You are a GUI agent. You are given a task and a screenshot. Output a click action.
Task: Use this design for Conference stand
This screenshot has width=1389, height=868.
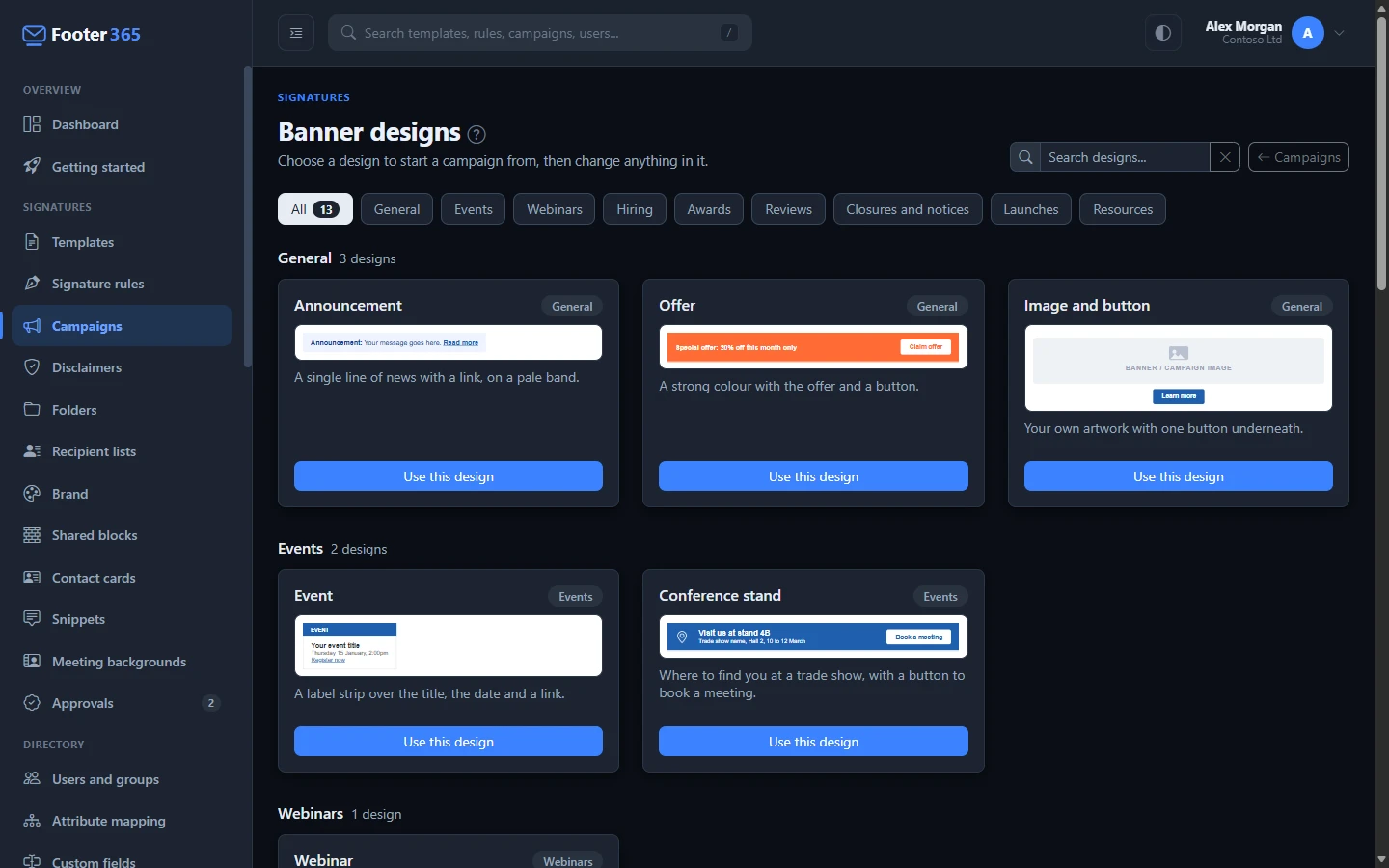(813, 742)
